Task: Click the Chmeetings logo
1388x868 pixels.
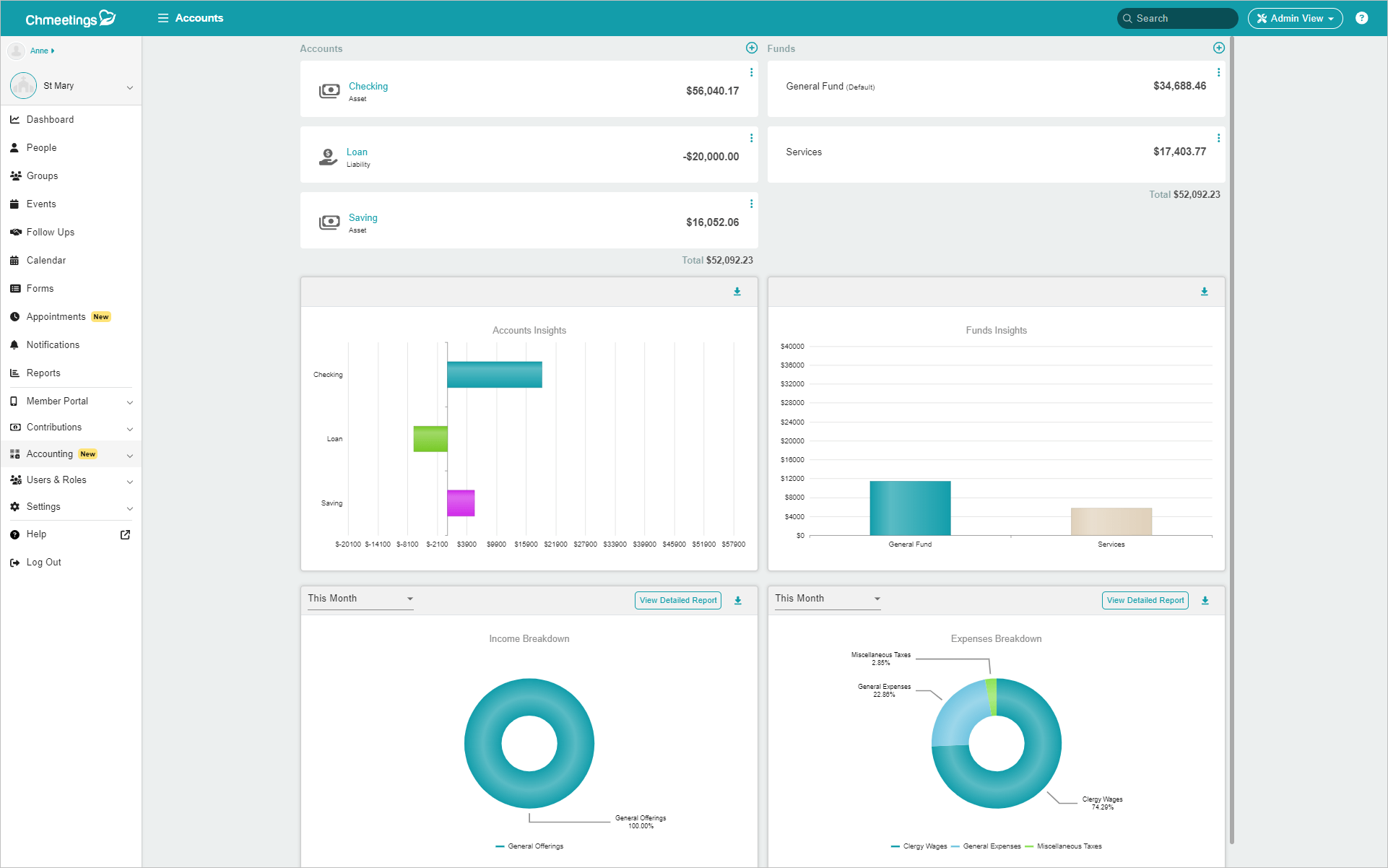Action: (70, 18)
